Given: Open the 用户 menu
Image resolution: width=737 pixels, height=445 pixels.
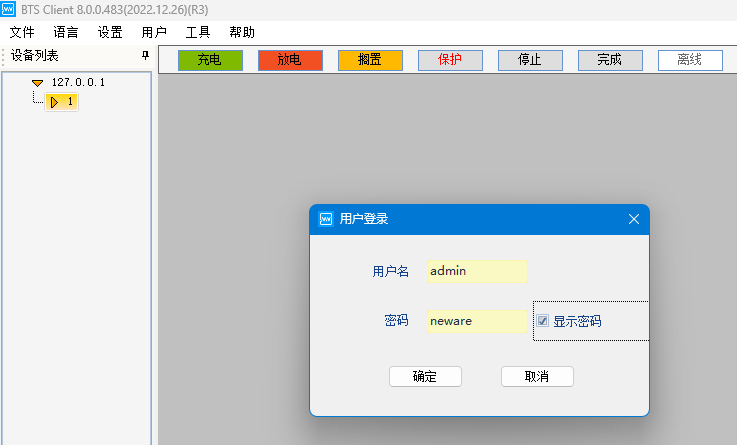Looking at the screenshot, I should click(154, 32).
